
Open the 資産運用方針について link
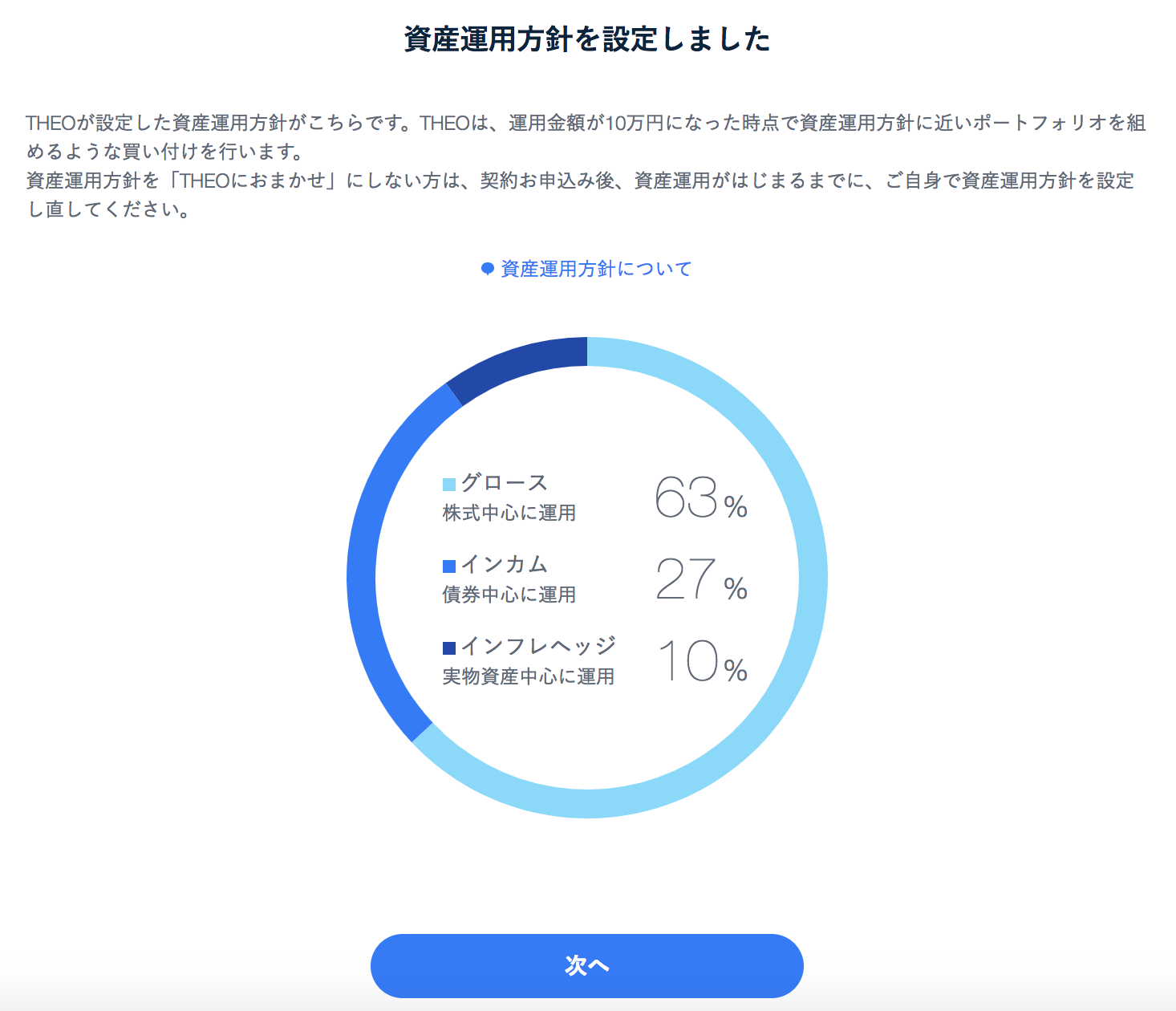[x=595, y=269]
